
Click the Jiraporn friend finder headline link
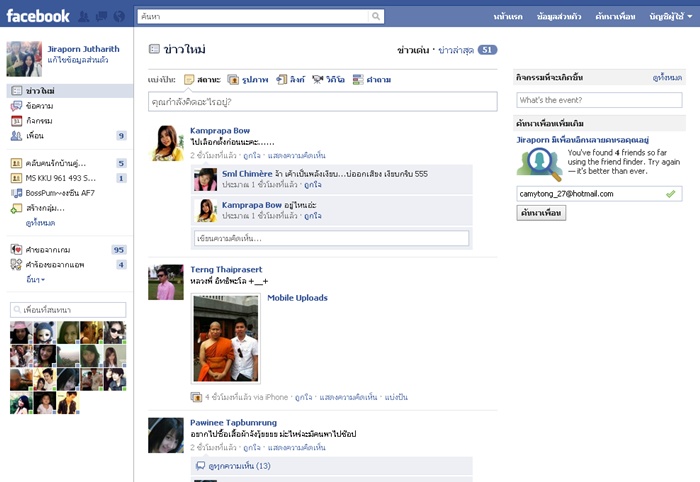pyautogui.click(x=583, y=140)
